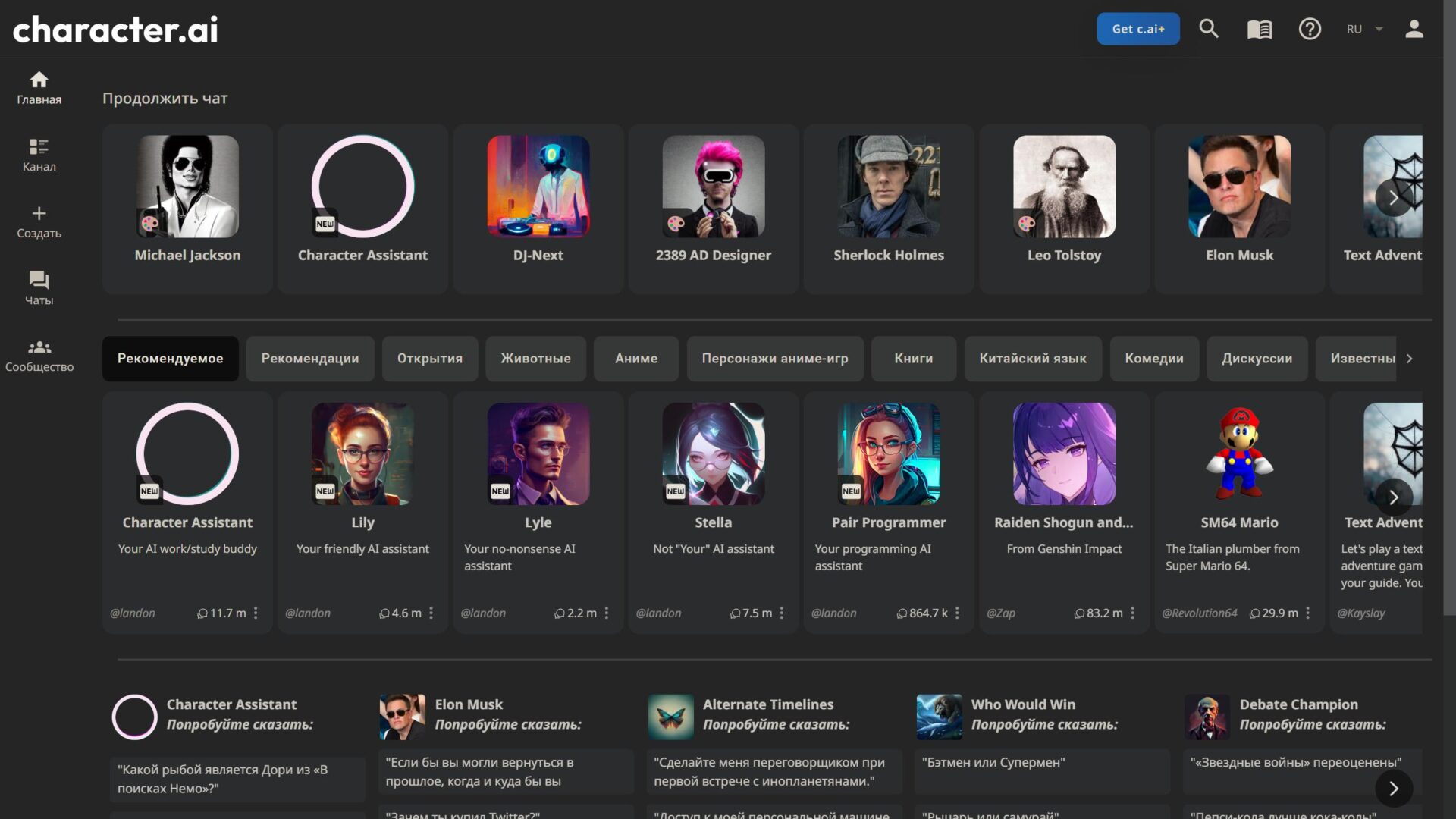The width and height of the screenshot is (1456, 819).
Task: Open the Sherlock Holmes chat thumbnail
Action: 888,187
